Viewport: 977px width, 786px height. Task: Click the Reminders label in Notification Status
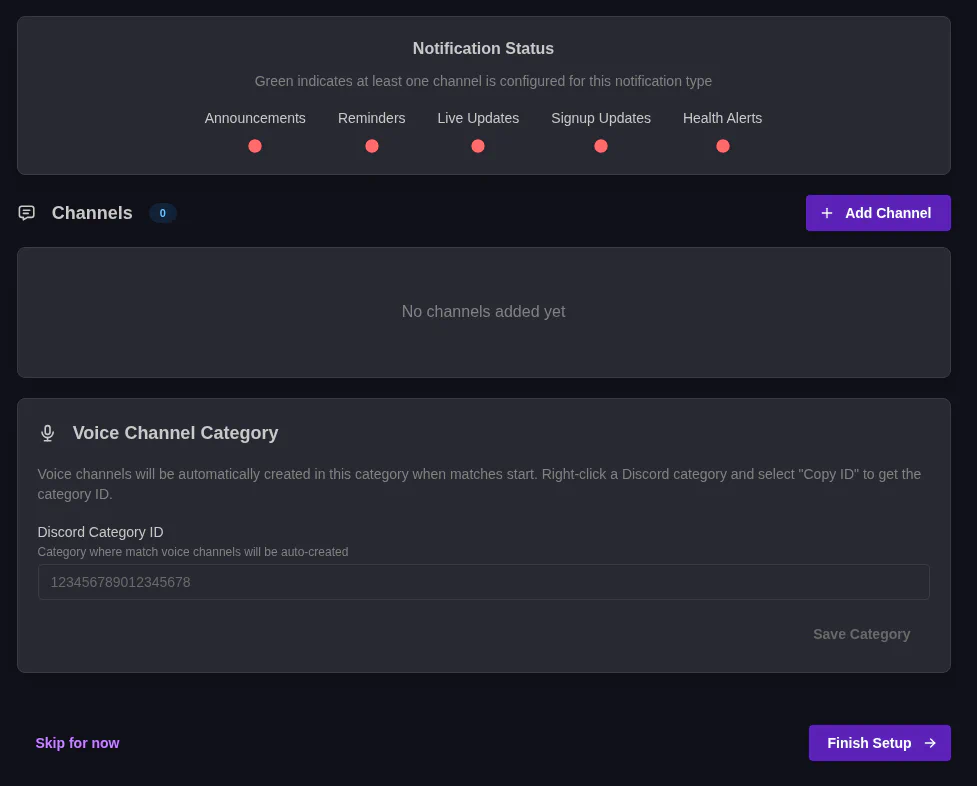[371, 118]
